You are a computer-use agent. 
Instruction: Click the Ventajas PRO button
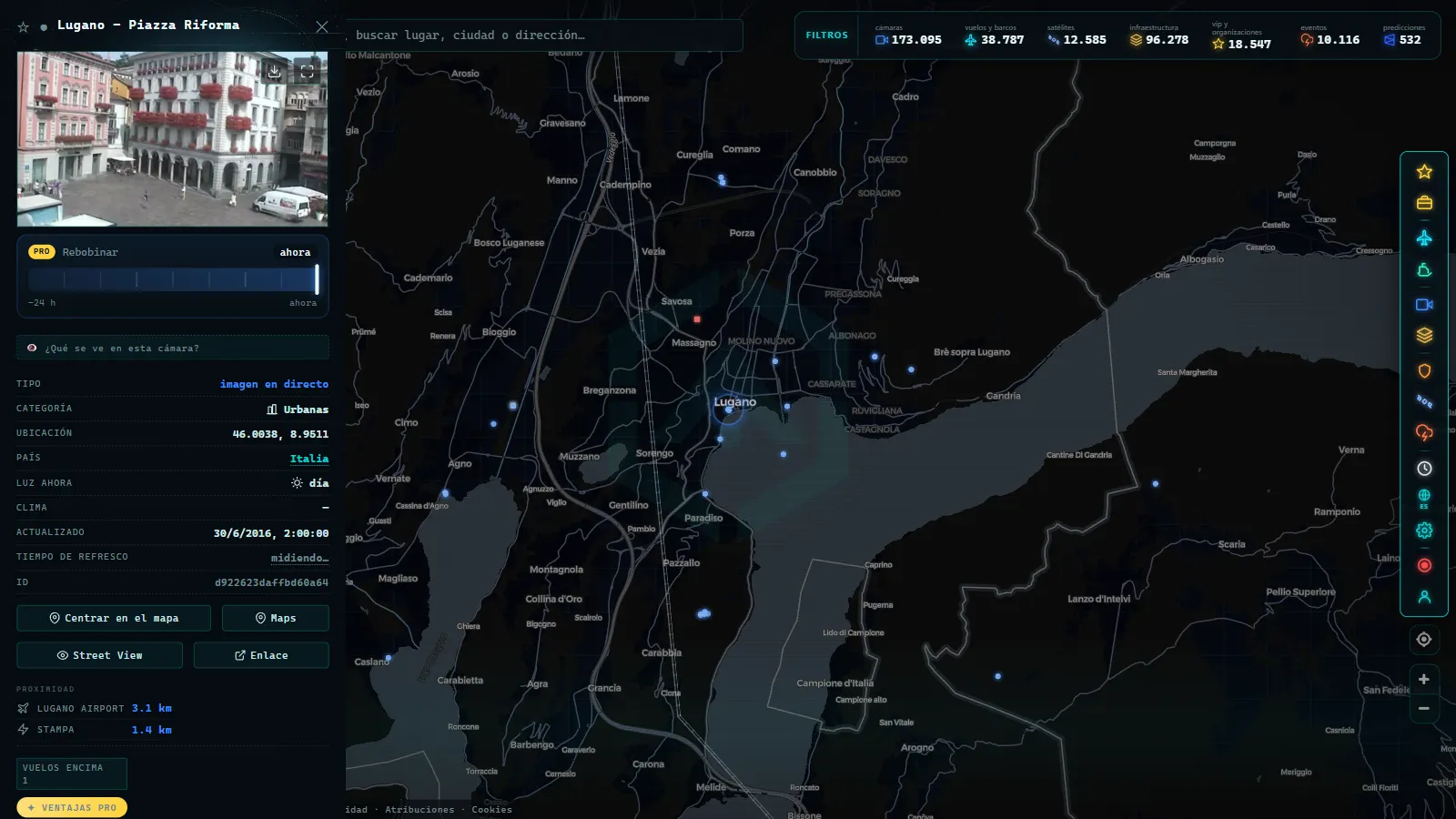click(72, 807)
